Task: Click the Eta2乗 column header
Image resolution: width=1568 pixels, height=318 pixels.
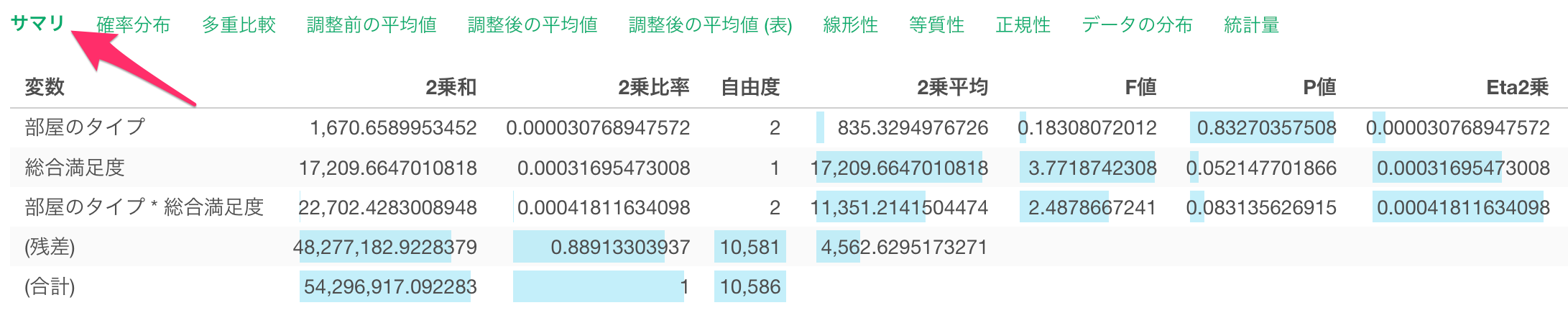Action: pos(1517,88)
